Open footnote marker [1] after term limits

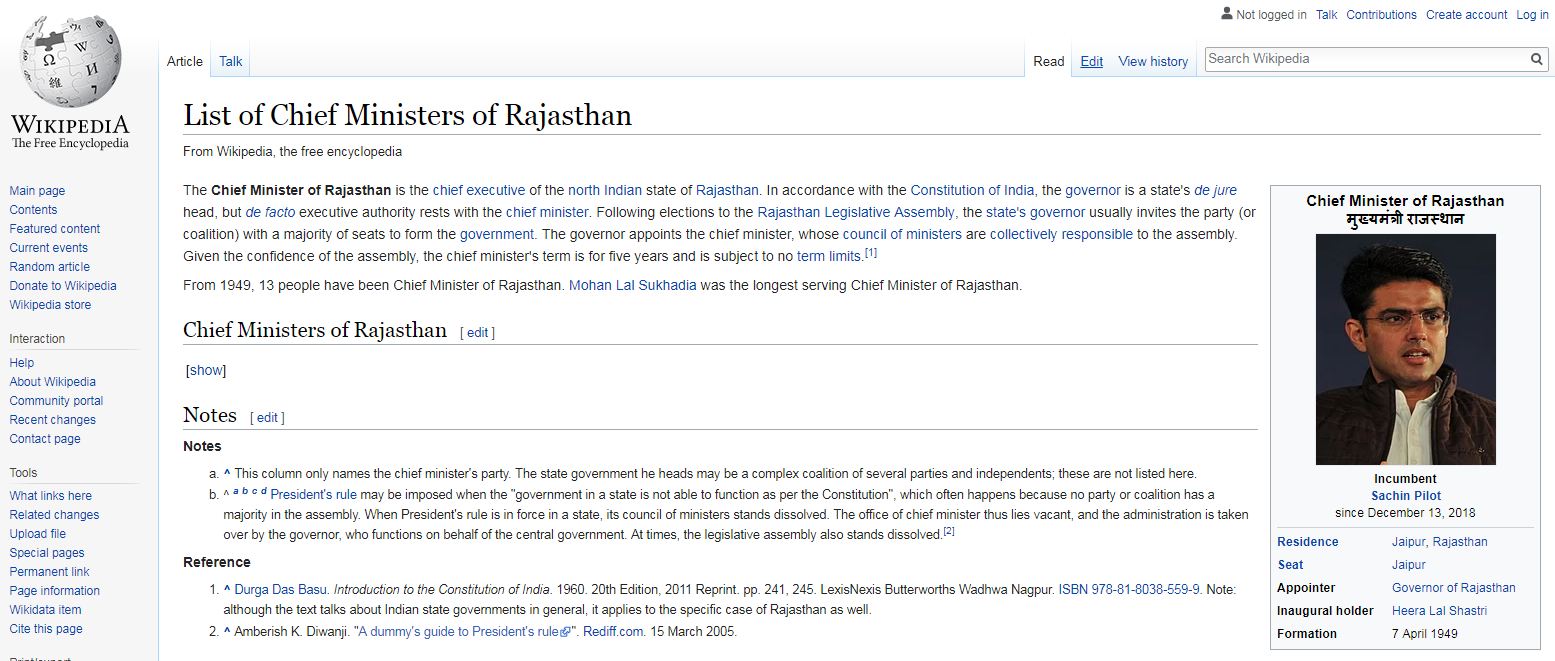pos(871,254)
